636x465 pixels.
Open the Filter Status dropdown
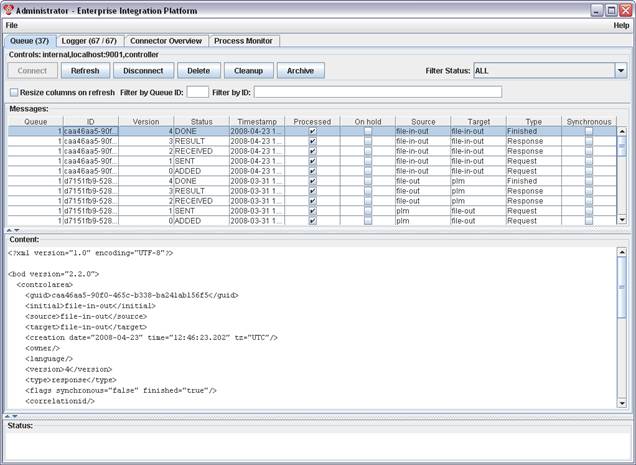[621, 71]
